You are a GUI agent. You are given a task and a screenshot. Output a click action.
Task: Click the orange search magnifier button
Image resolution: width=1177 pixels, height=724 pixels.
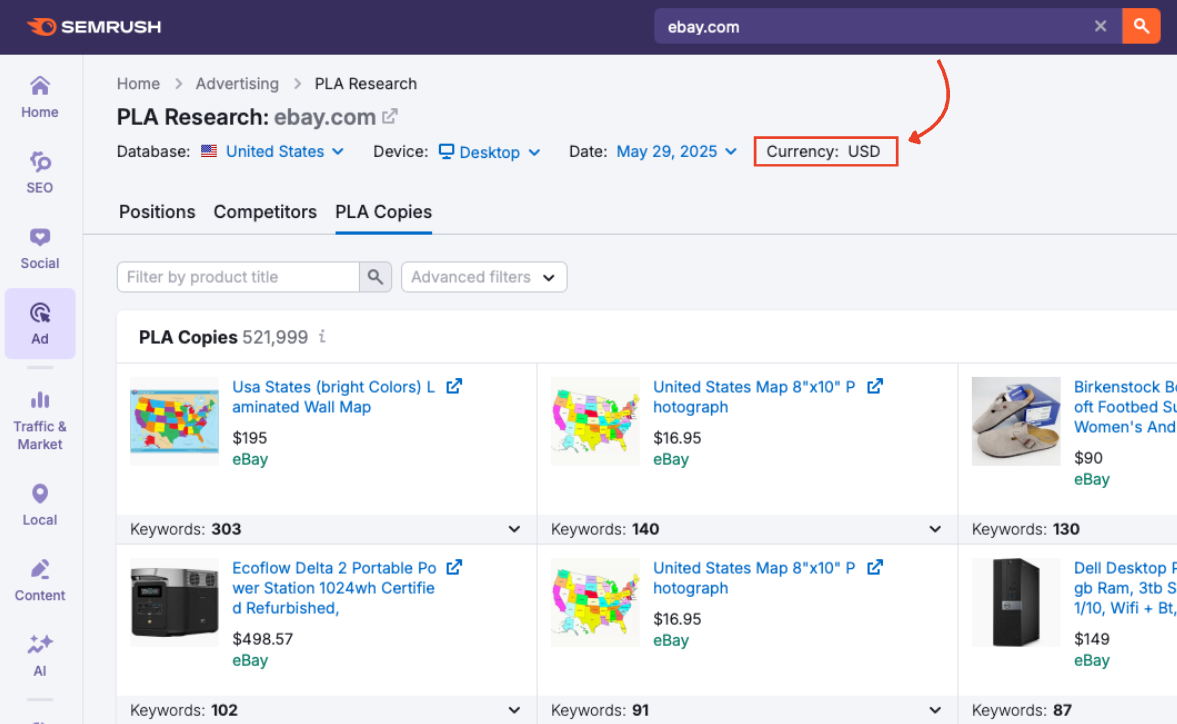point(1141,26)
